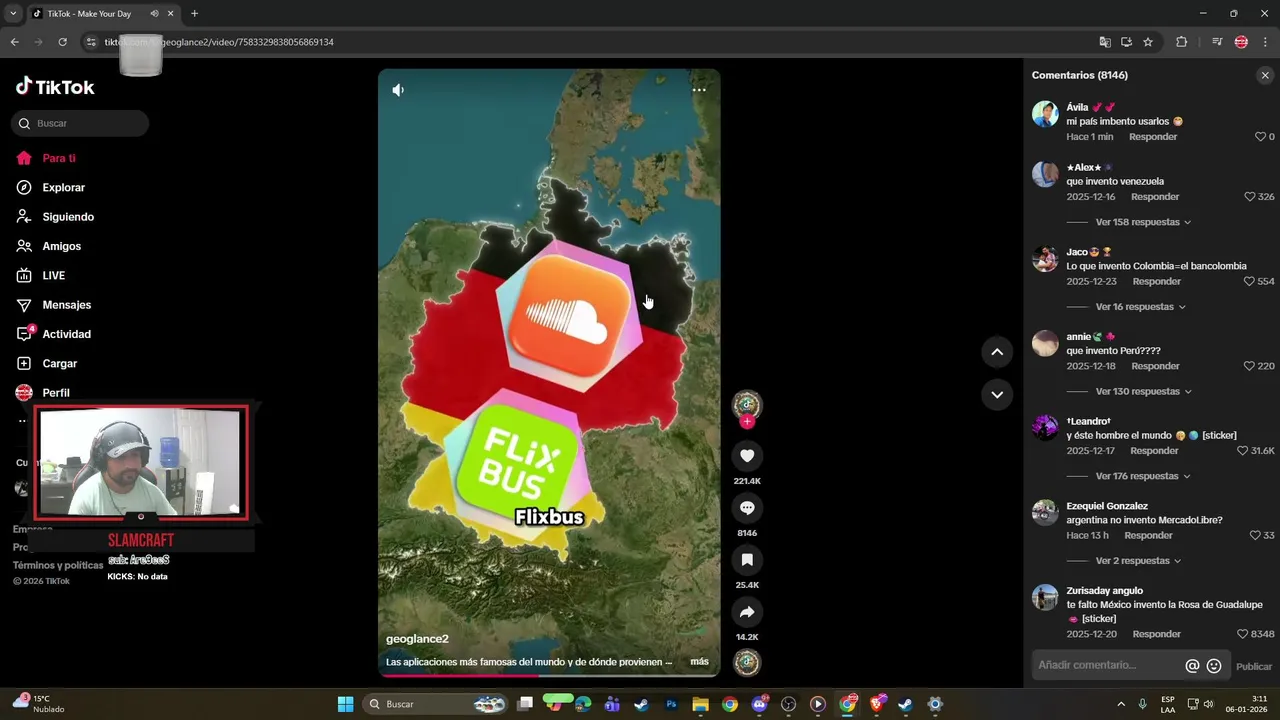
Task: Mute the TikTok video sound
Action: click(x=398, y=90)
